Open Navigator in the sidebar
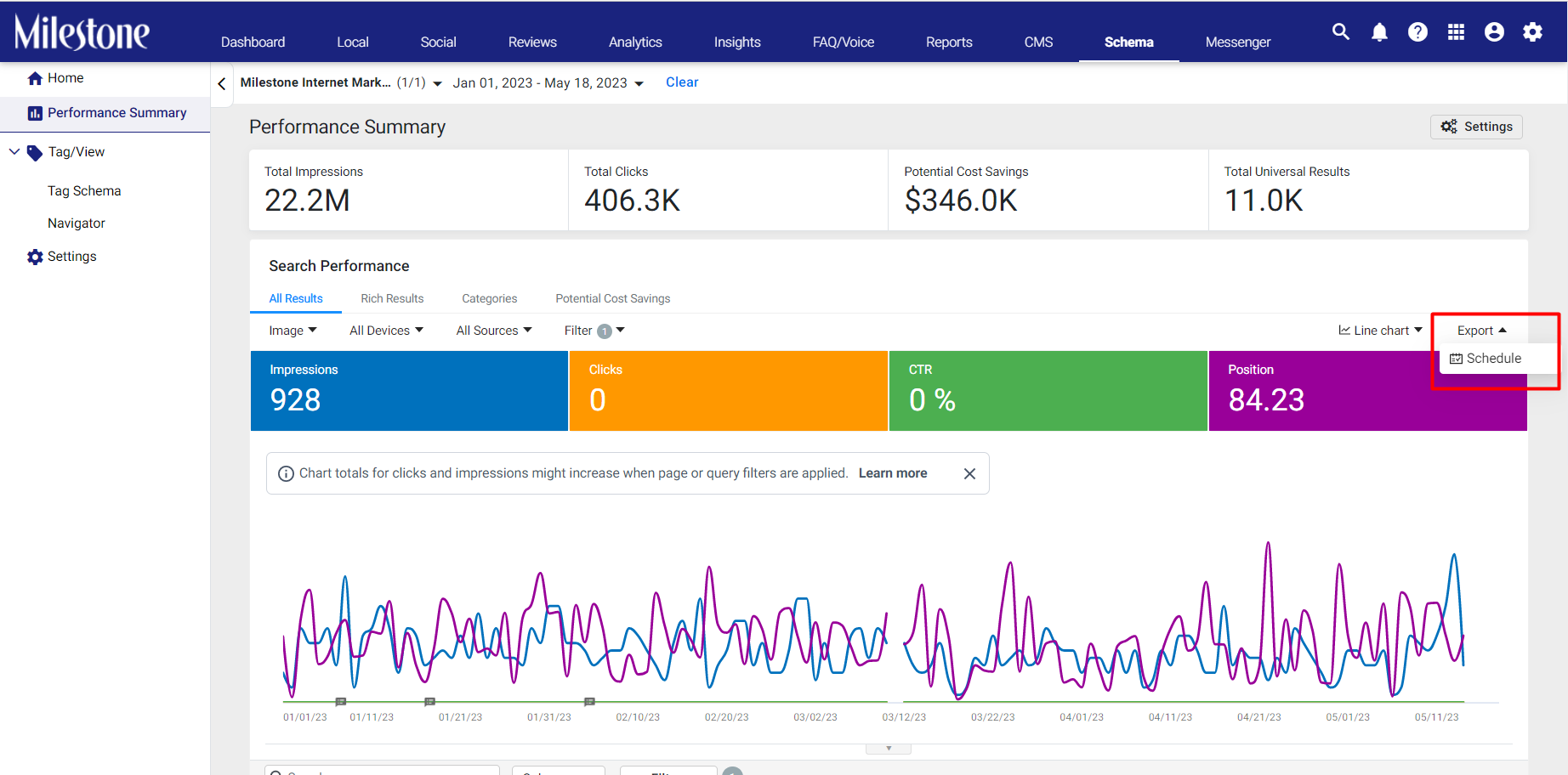The height and width of the screenshot is (775, 1568). [77, 223]
